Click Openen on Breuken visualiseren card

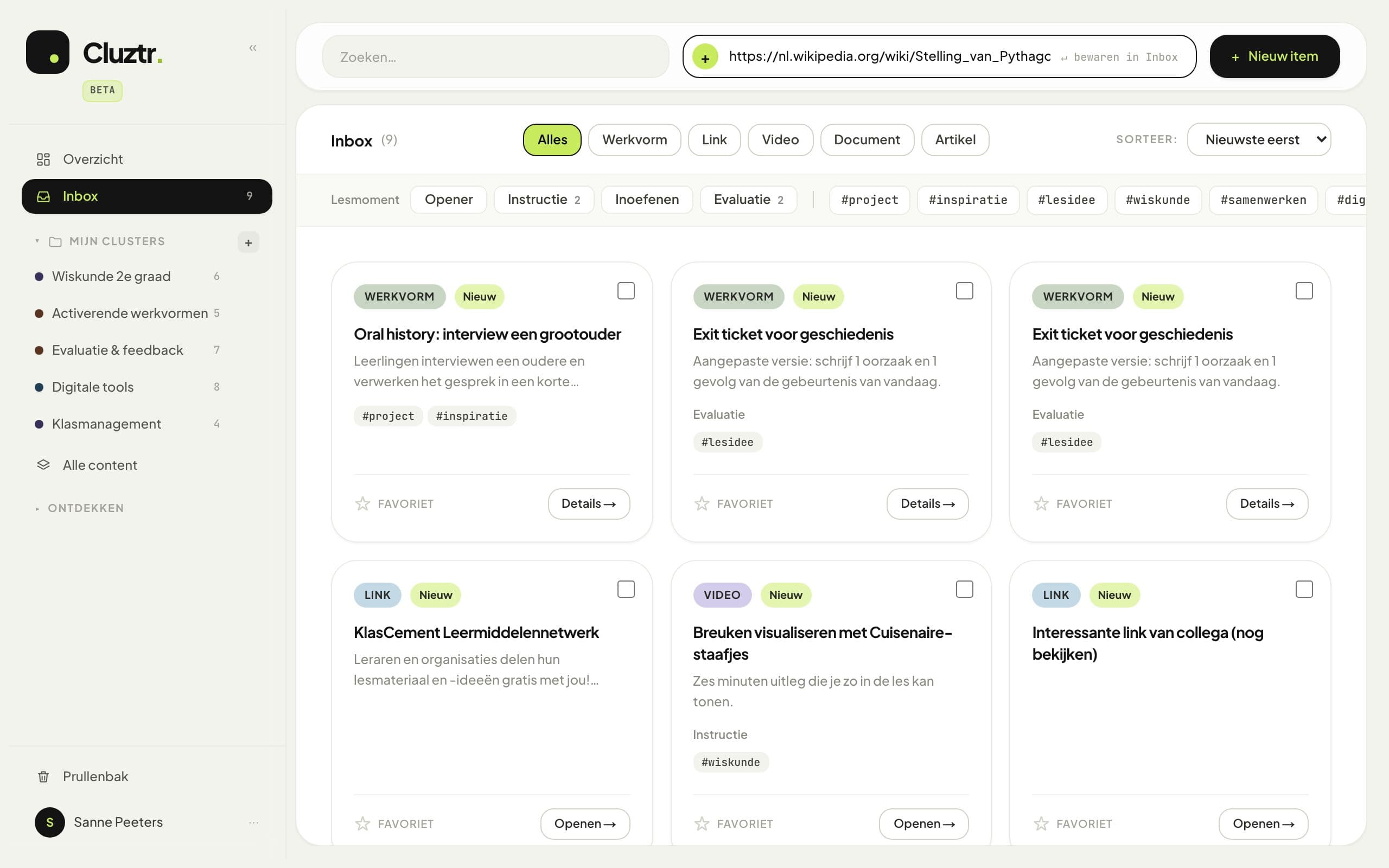(923, 824)
